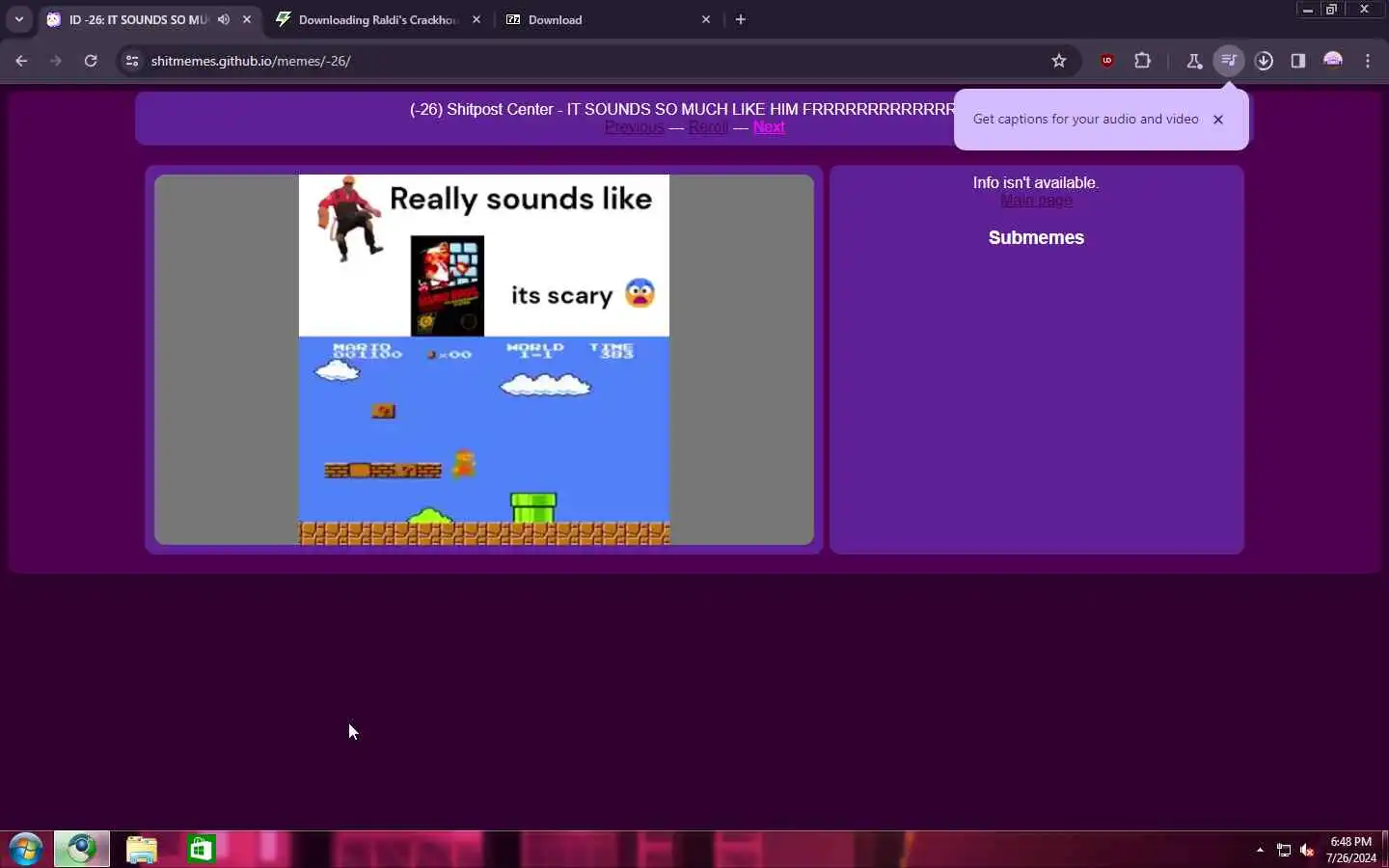
Task: Open Chrome's three-dot menu
Action: 1368,61
